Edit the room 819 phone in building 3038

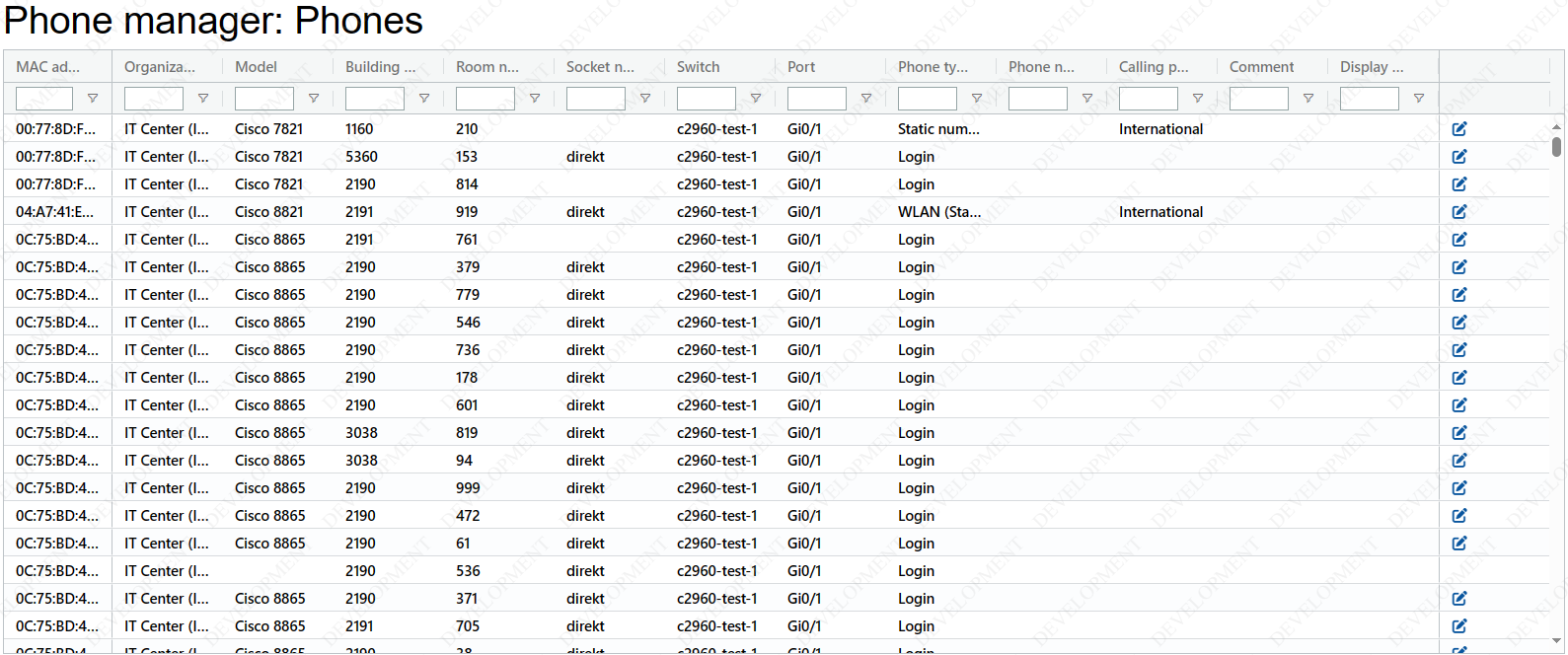[x=1459, y=433]
